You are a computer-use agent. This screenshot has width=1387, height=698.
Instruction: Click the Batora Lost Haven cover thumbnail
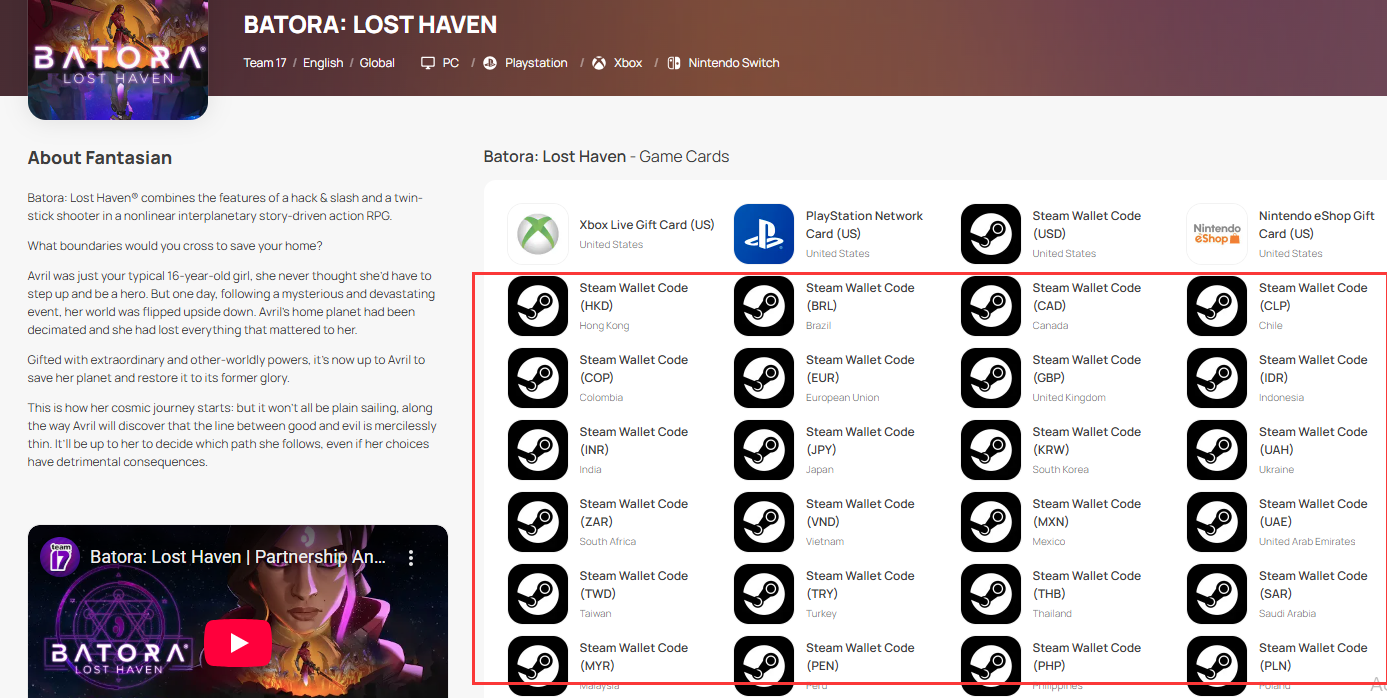(118, 60)
